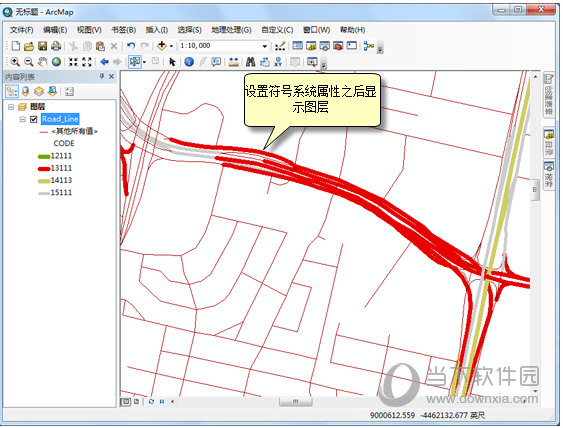Viewport: 563px width, 428px height.
Task: Click the red 13111 symbol swatch
Action: pyautogui.click(x=44, y=168)
